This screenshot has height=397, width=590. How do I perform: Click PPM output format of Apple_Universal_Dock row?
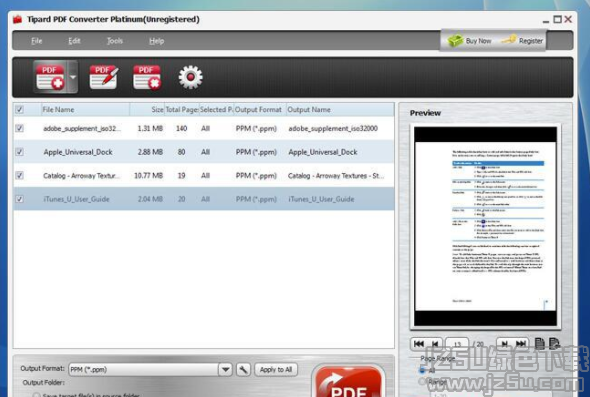(x=256, y=152)
